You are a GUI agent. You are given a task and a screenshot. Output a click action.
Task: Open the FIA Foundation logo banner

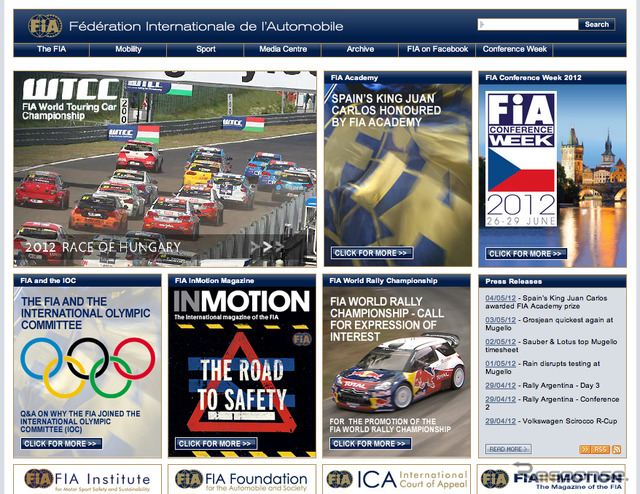(242, 479)
